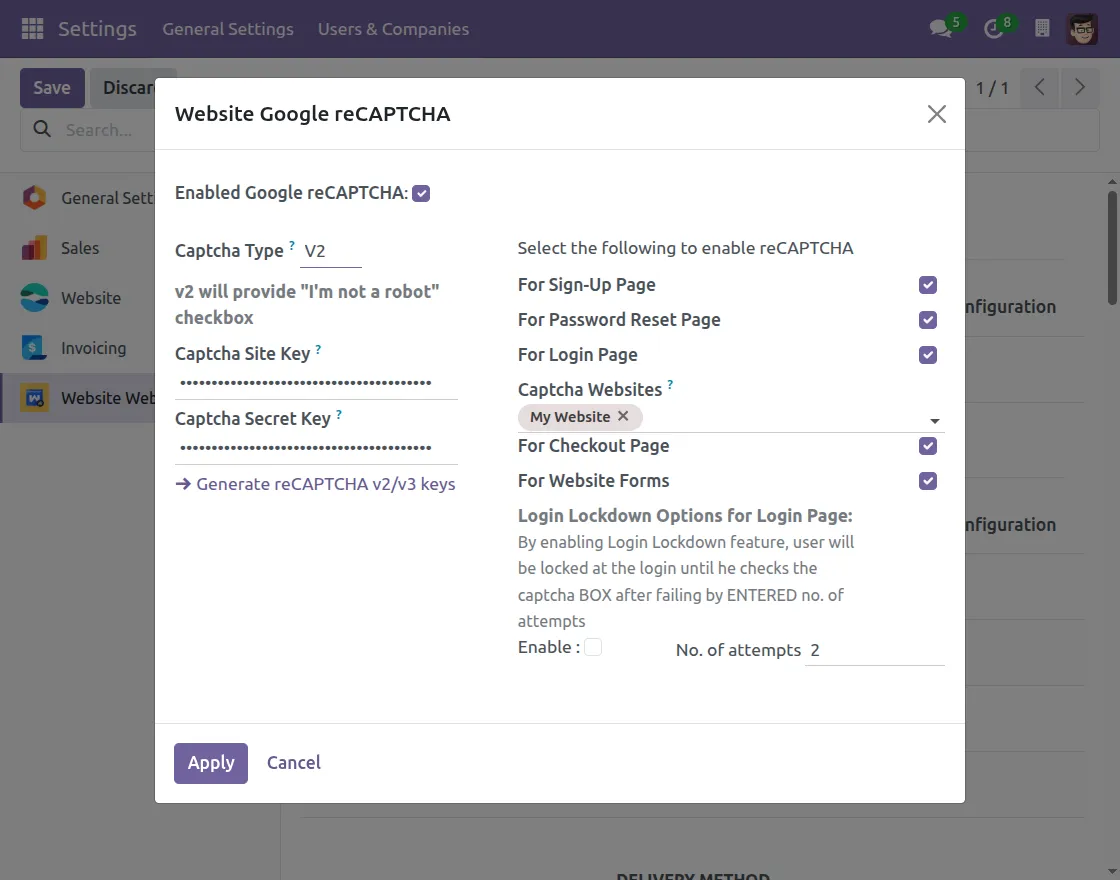Viewport: 1120px width, 880px height.
Task: Open Users & Companies menu
Action: click(394, 29)
